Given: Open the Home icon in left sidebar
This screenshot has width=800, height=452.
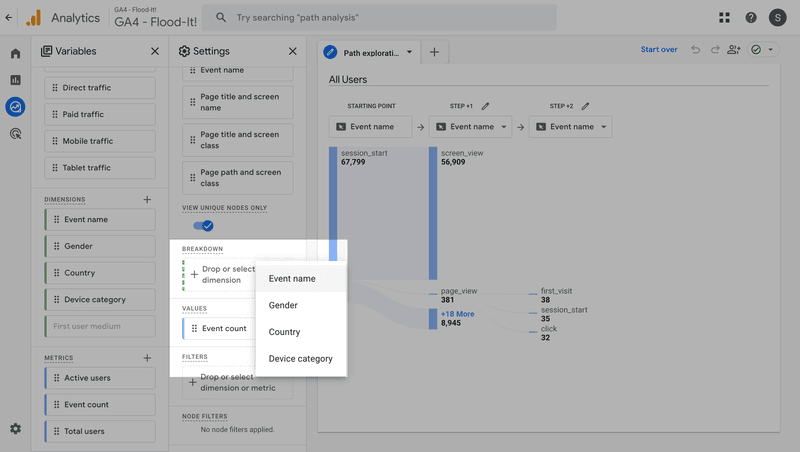Looking at the screenshot, I should 15,53.
